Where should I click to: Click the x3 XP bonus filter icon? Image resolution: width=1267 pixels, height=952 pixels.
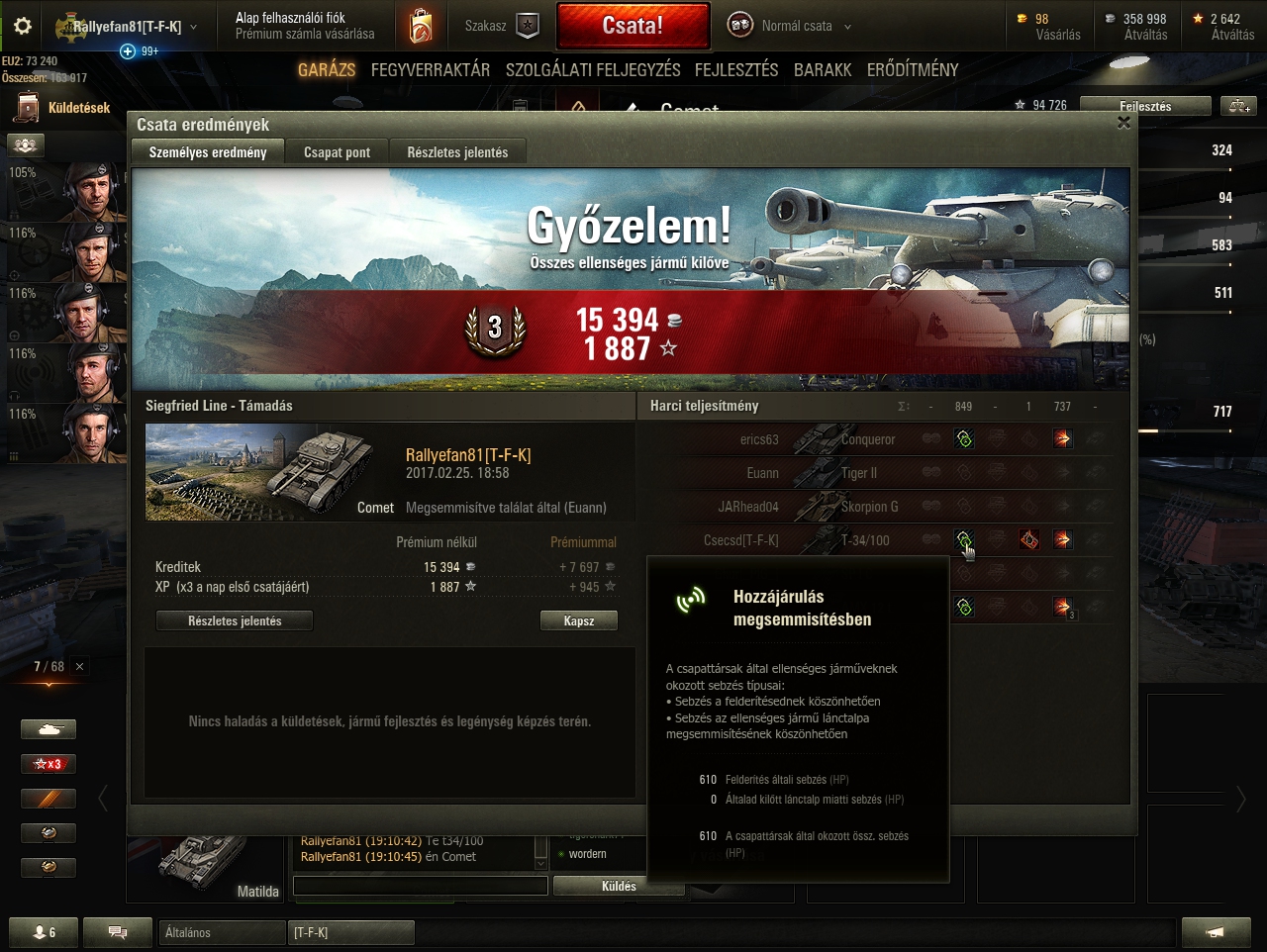[x=49, y=764]
